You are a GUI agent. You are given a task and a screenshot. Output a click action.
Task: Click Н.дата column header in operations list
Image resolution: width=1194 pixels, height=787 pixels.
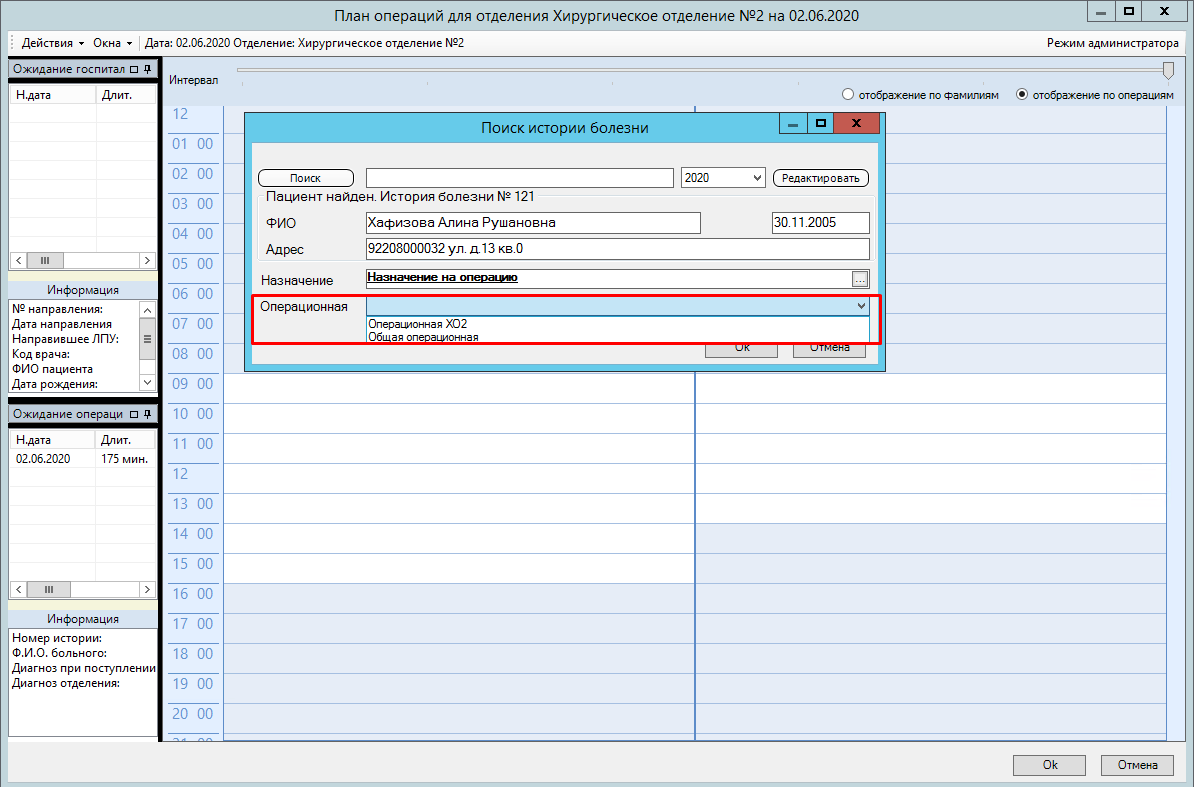(x=53, y=440)
